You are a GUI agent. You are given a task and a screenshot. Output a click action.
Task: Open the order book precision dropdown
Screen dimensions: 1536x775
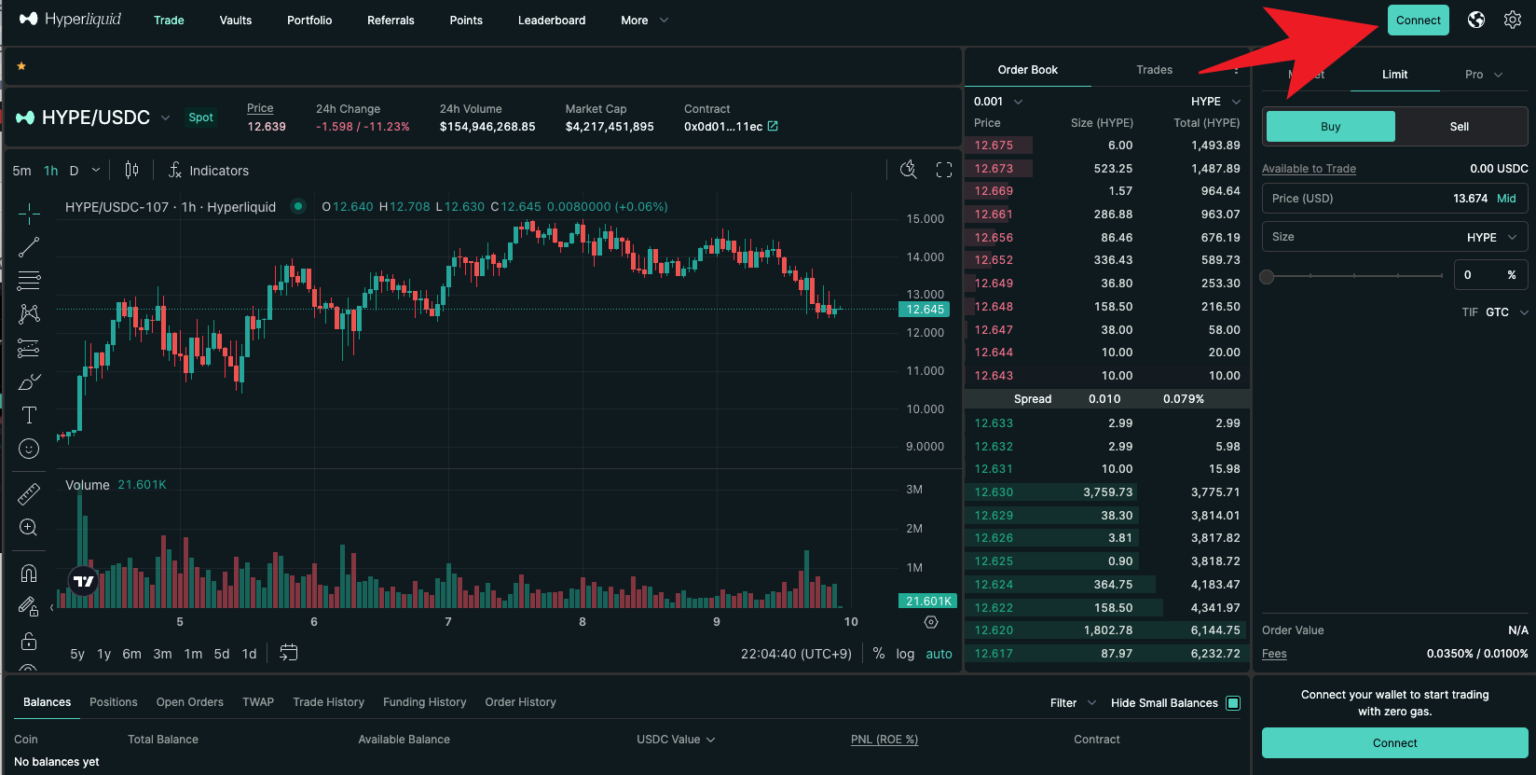997,101
